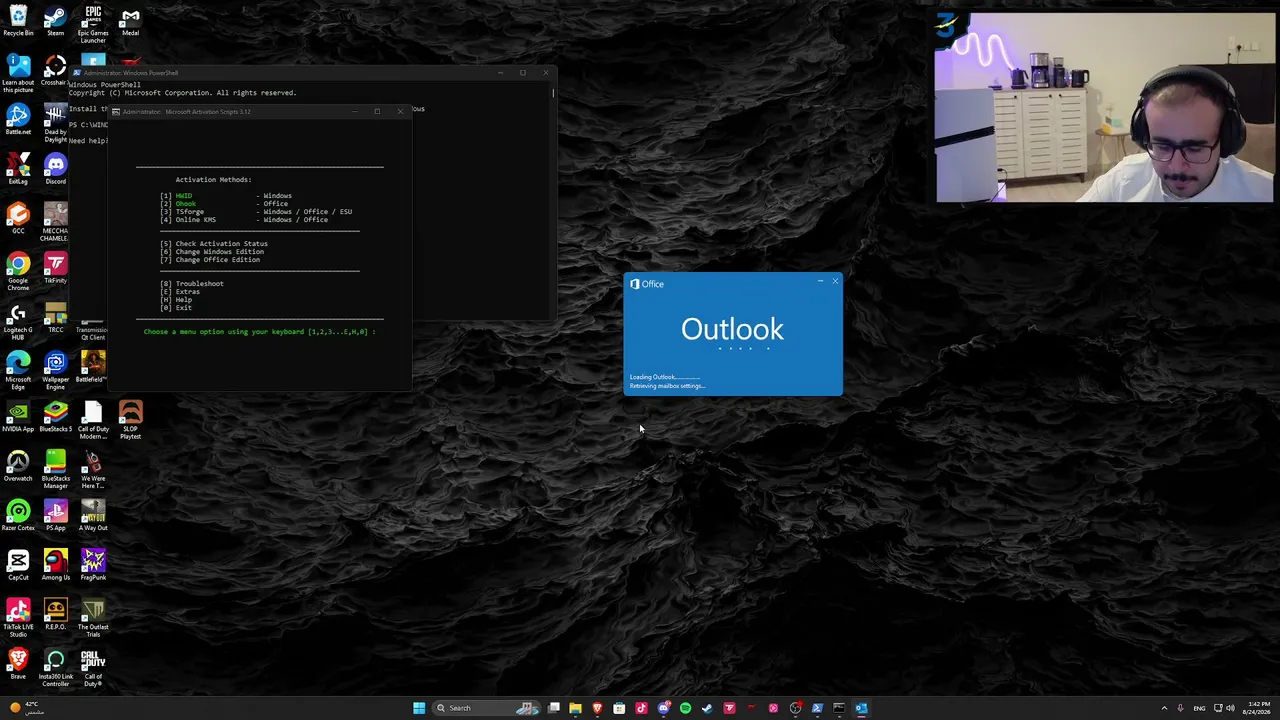Open CapCut from the desktop
Screen dimensions: 1280x720
(18, 566)
